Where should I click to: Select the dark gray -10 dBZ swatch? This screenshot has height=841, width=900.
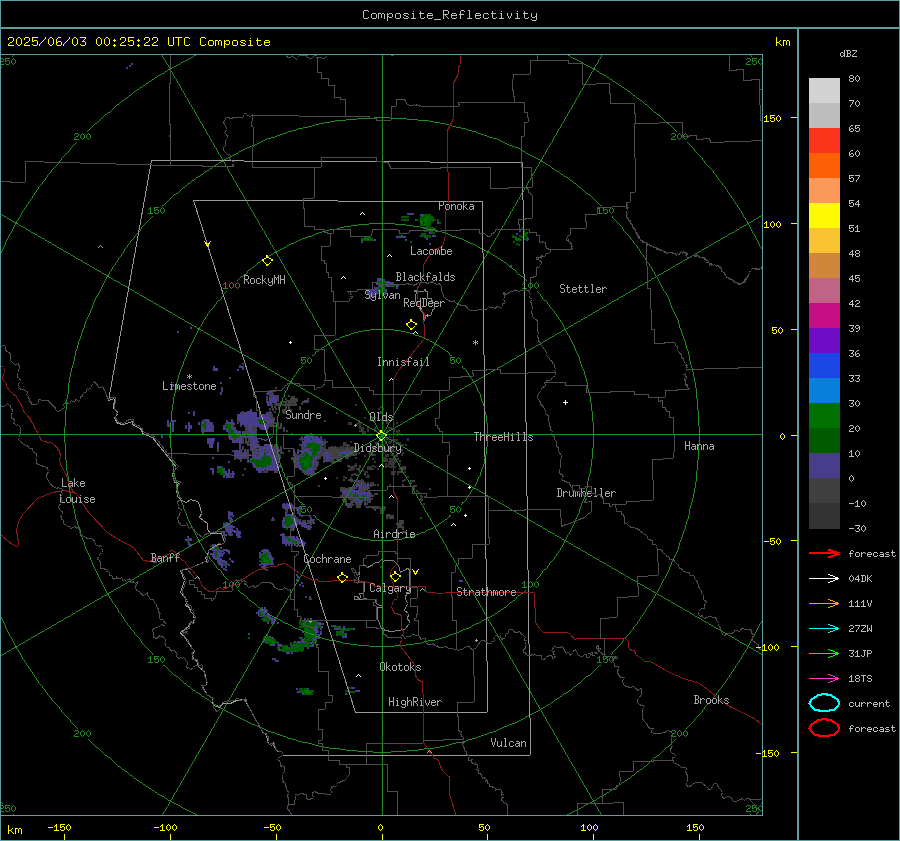(824, 516)
